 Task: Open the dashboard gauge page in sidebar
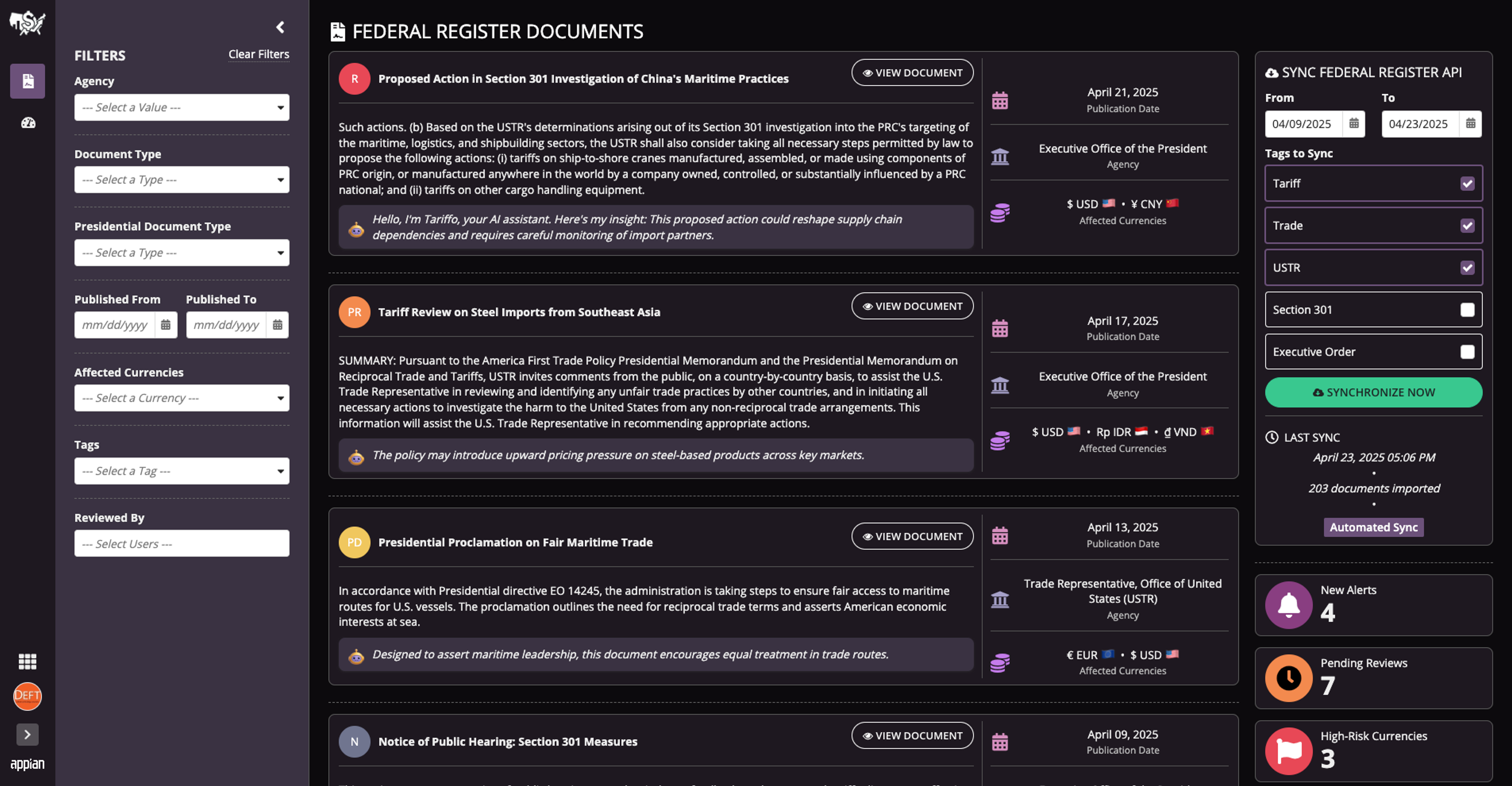[28, 123]
